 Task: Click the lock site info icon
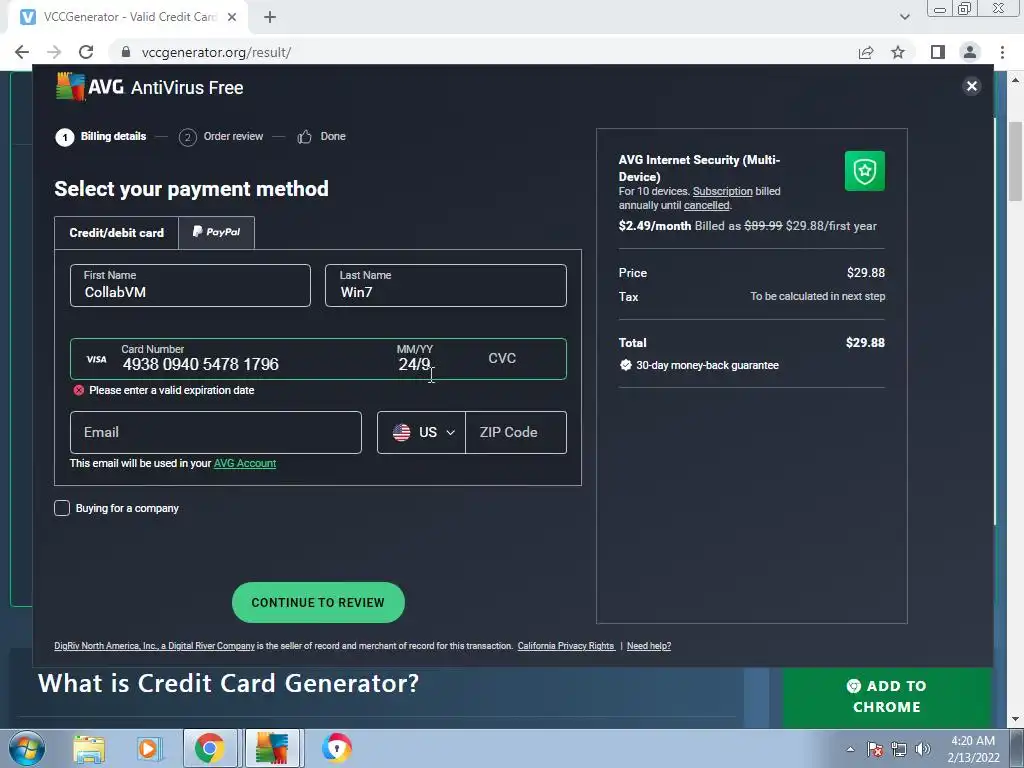pyautogui.click(x=126, y=52)
